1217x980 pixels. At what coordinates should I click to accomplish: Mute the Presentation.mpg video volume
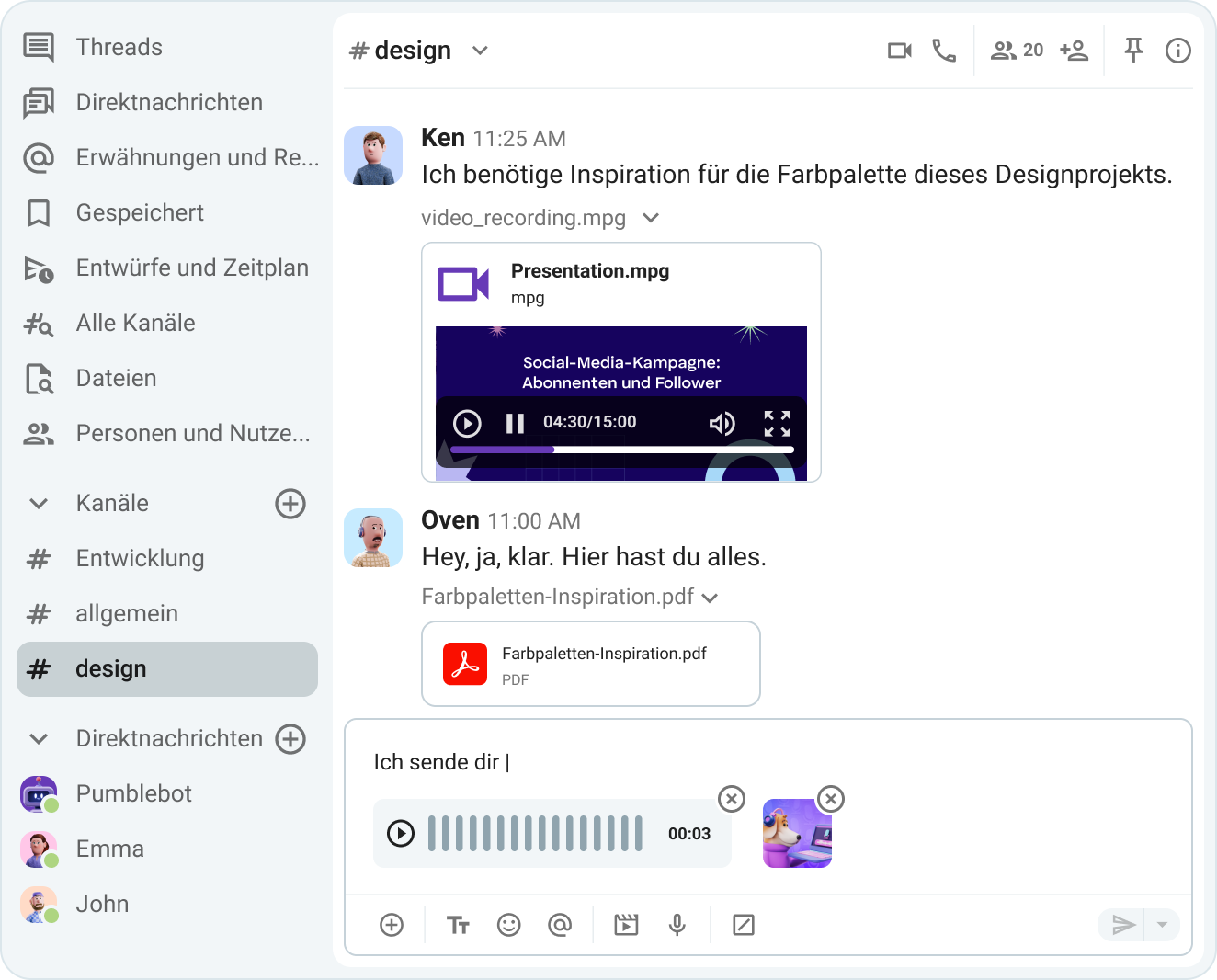(722, 423)
